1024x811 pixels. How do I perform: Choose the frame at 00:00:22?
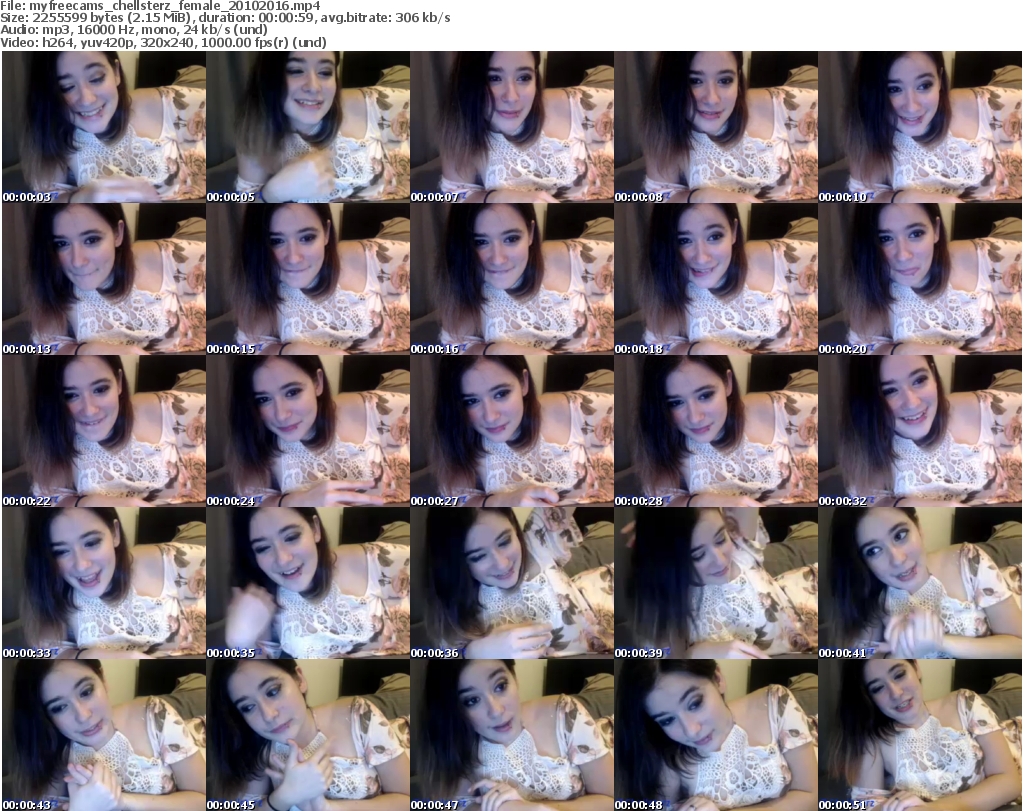pos(104,431)
